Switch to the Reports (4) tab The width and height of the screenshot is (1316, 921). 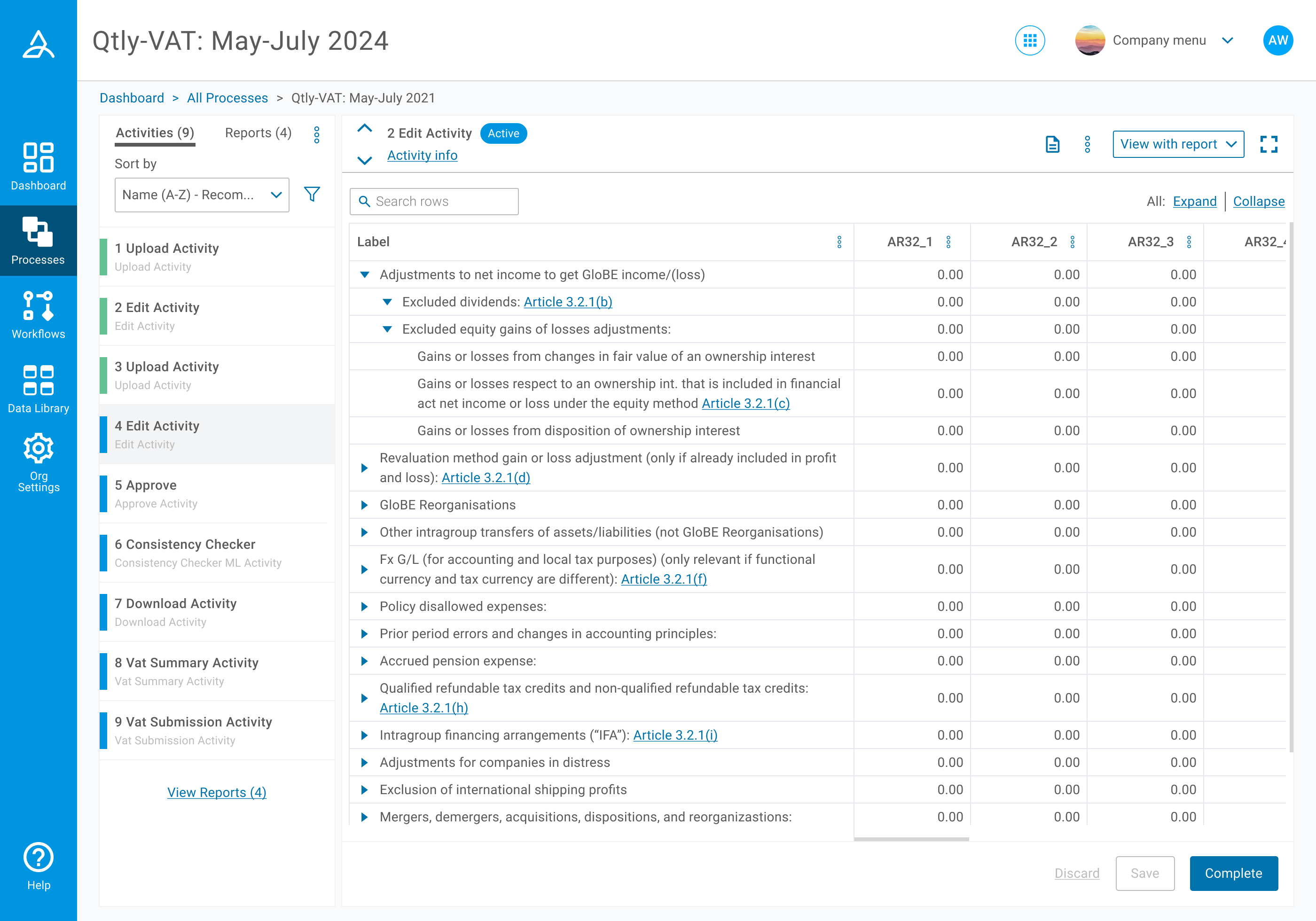[258, 133]
